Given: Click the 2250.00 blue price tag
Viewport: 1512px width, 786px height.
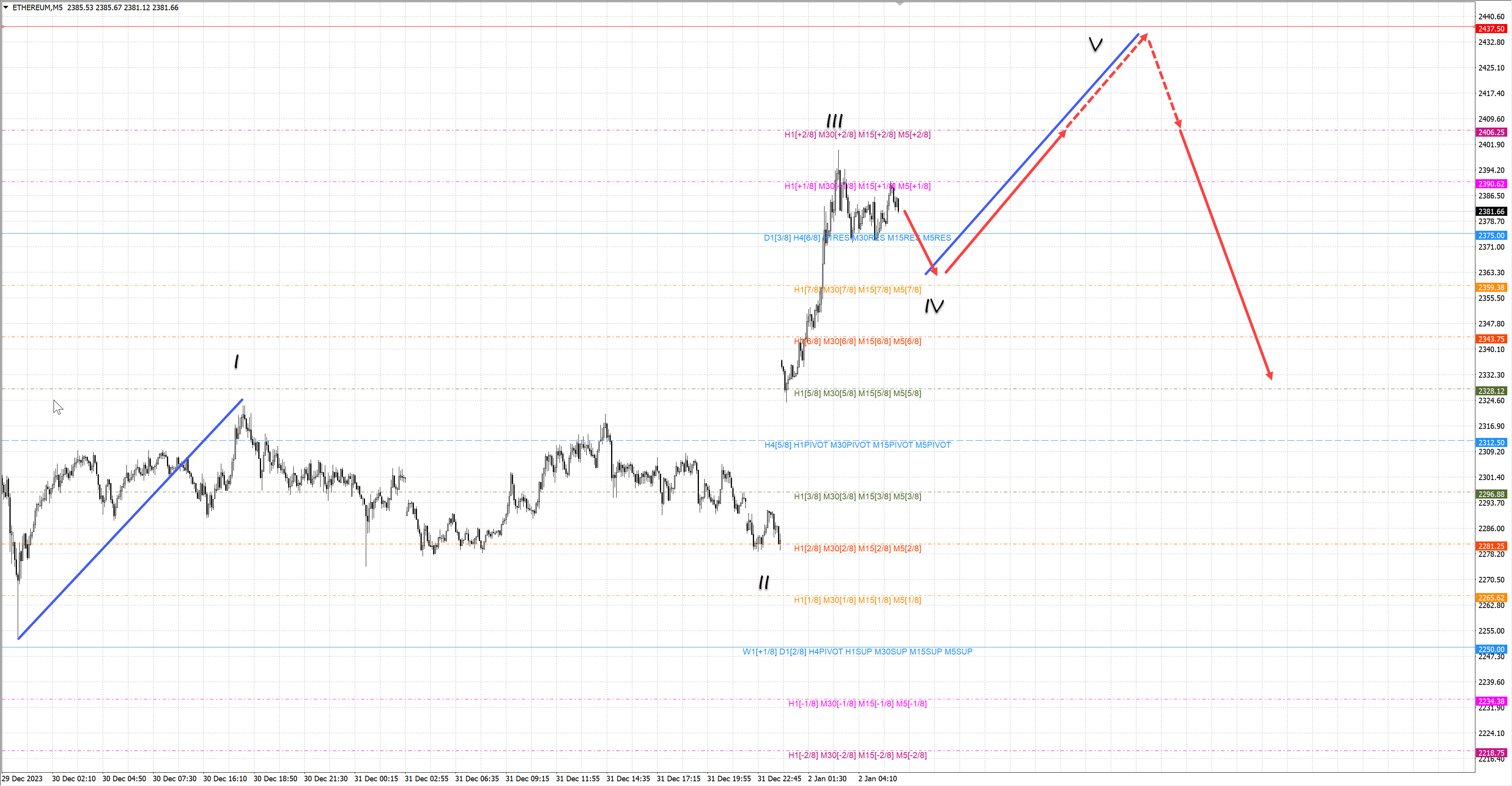Looking at the screenshot, I should tap(1491, 649).
